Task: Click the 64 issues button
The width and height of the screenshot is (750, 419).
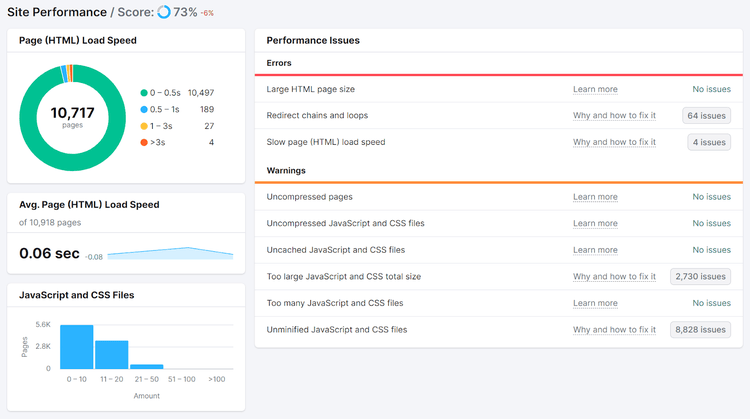Action: point(706,116)
